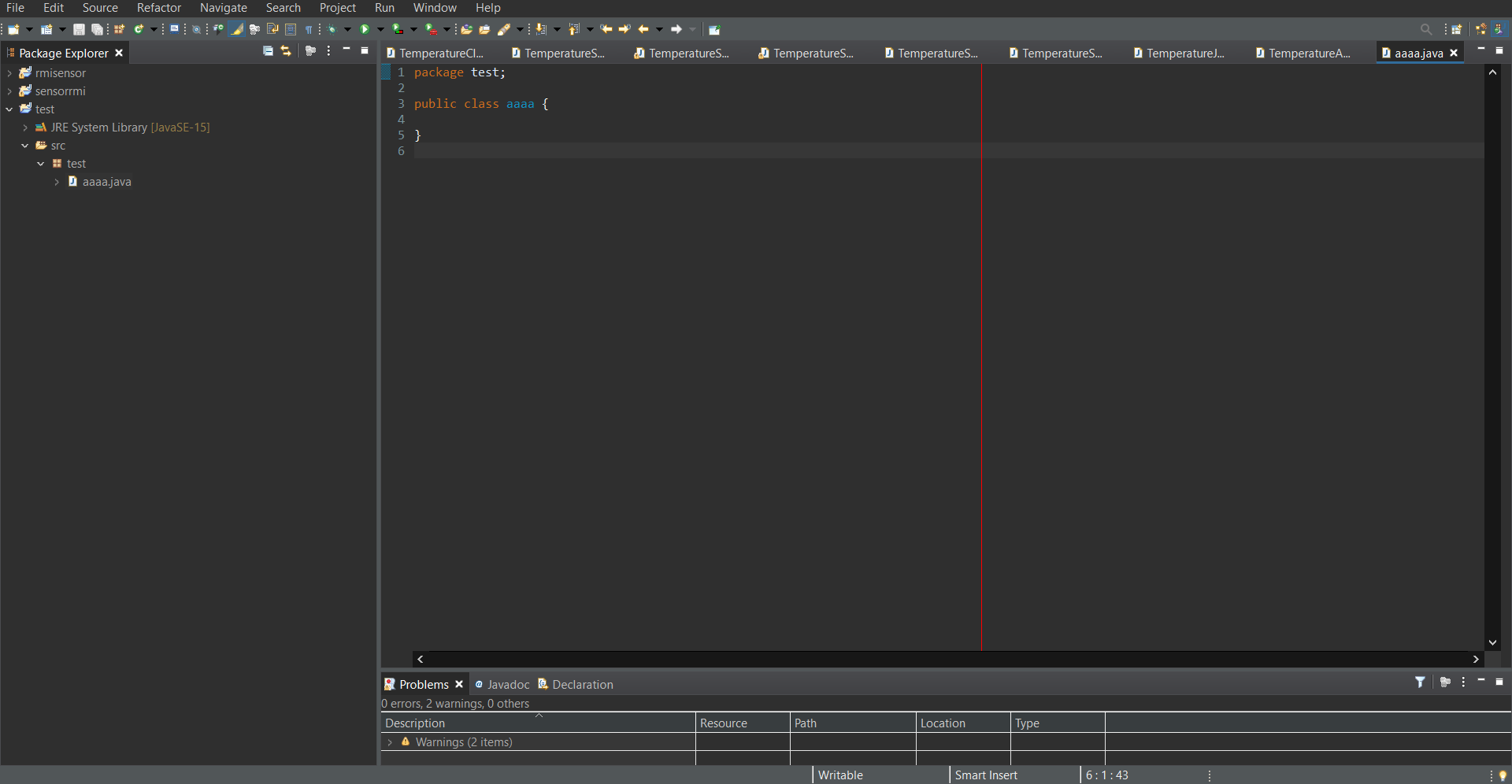Toggle Block Selection Mode icon
1512x784 pixels.
coord(291,29)
